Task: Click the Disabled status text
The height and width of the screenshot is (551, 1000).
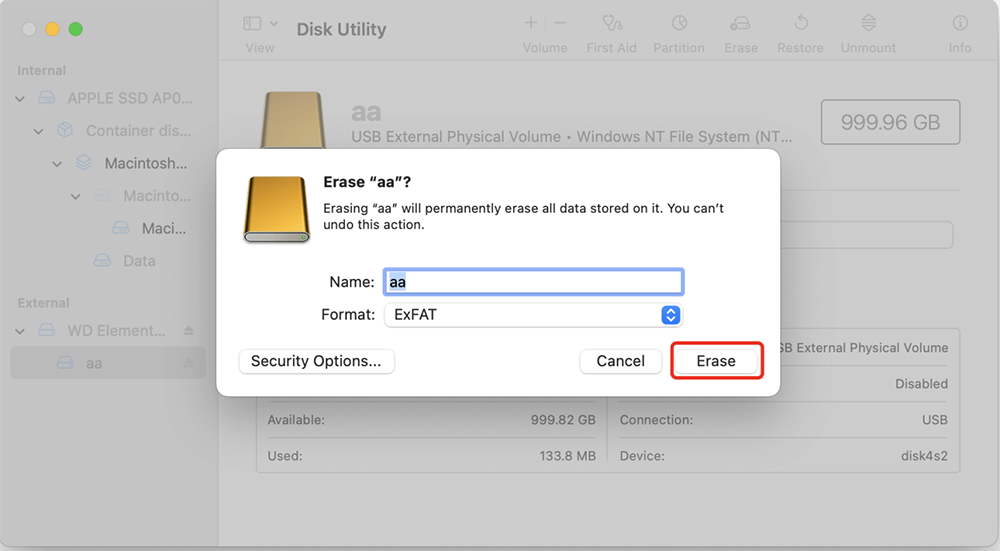Action: 922,384
